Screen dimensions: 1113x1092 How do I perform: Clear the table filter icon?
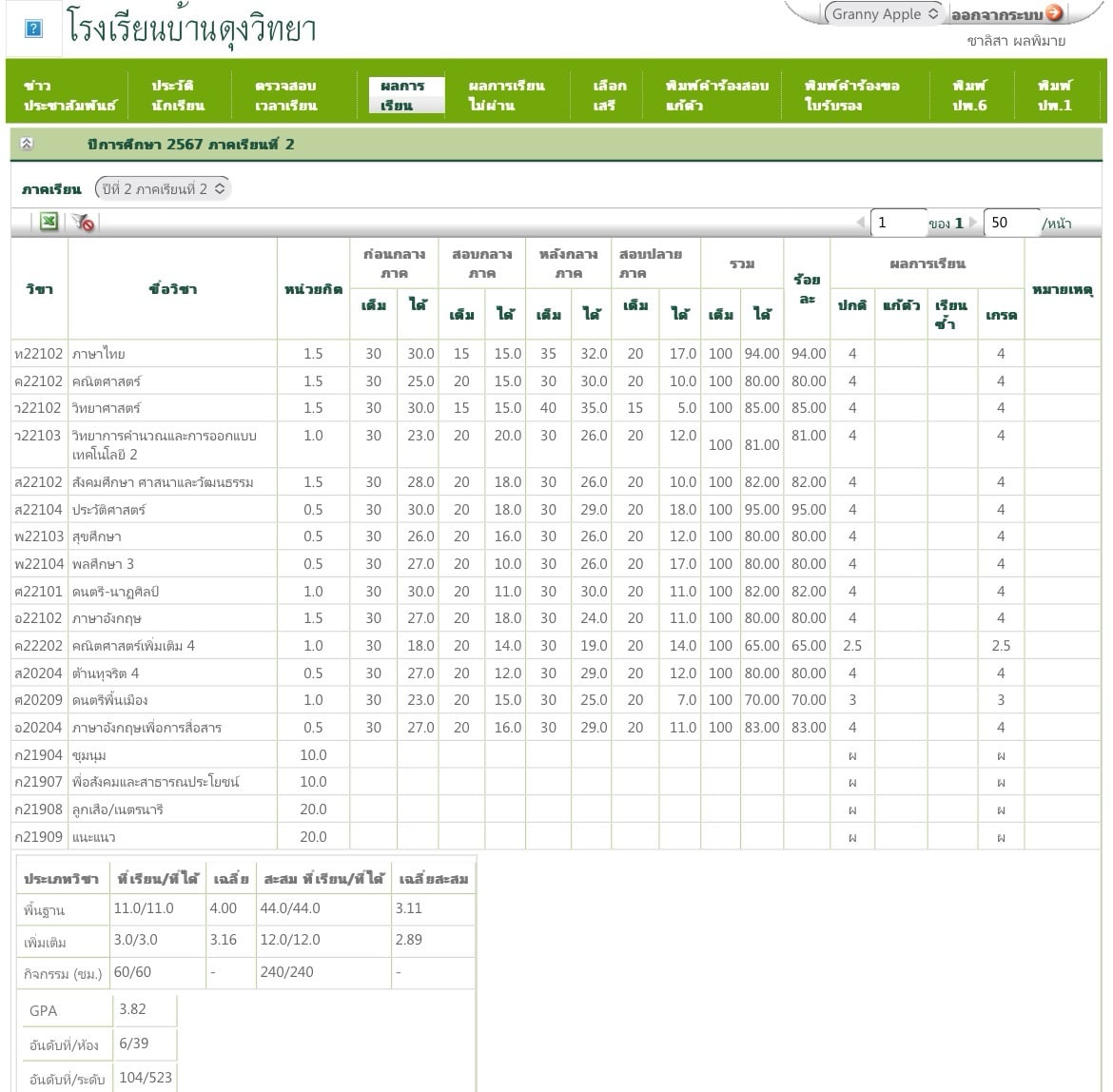[x=84, y=223]
